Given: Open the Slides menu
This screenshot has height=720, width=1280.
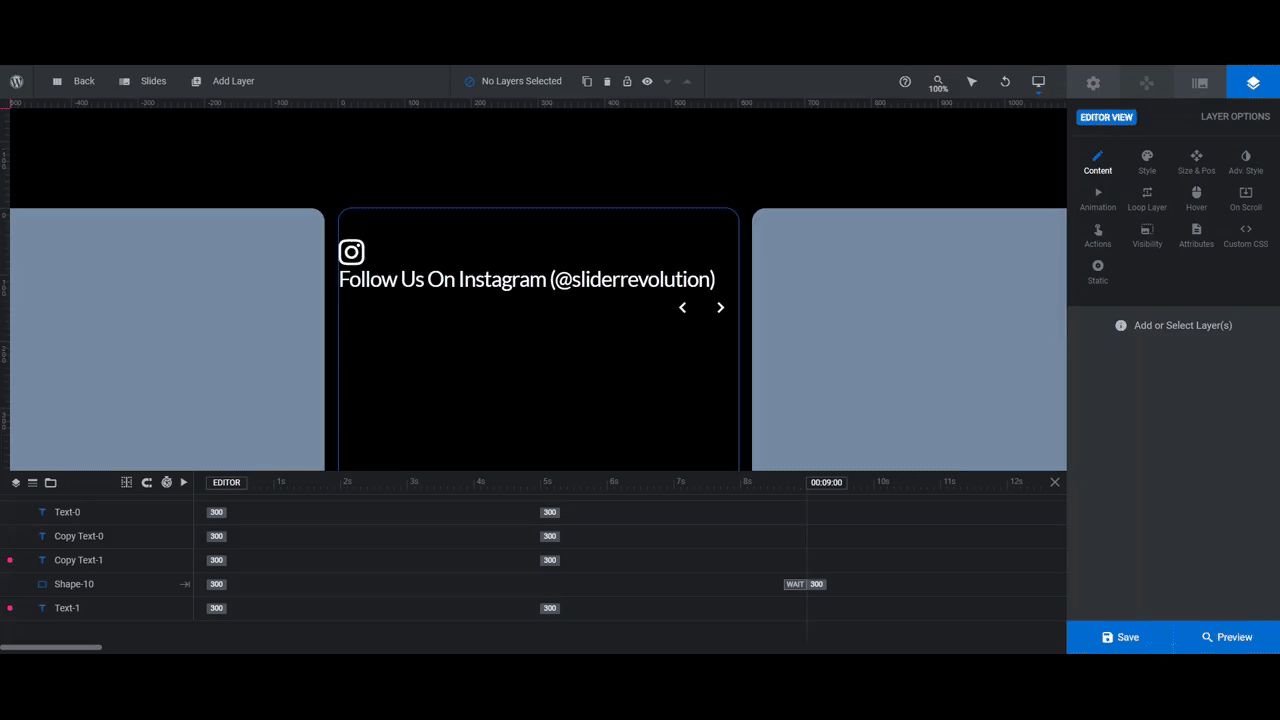Looking at the screenshot, I should (x=143, y=81).
